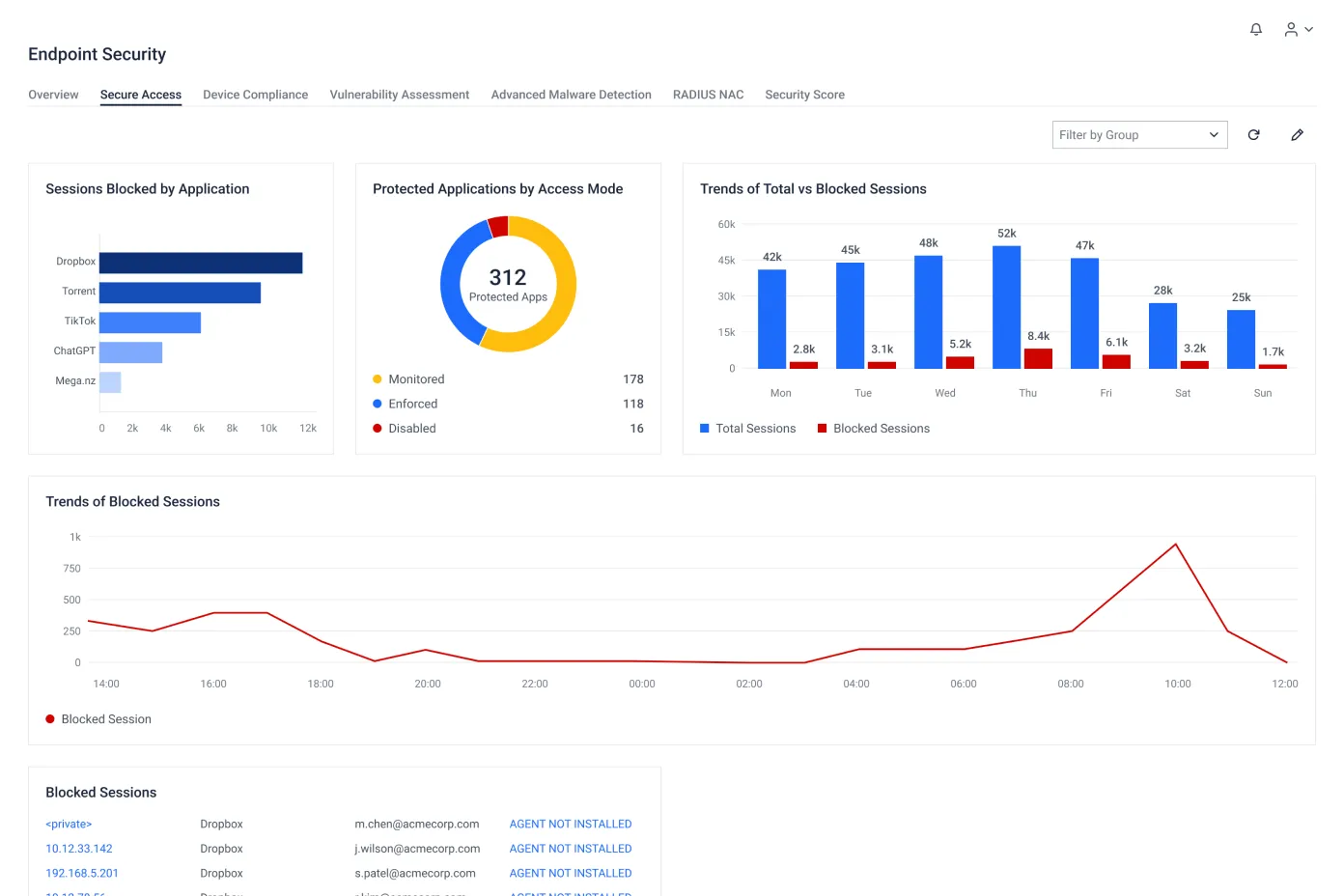
Task: Click the Dropbox bar in the chart
Action: (201, 263)
